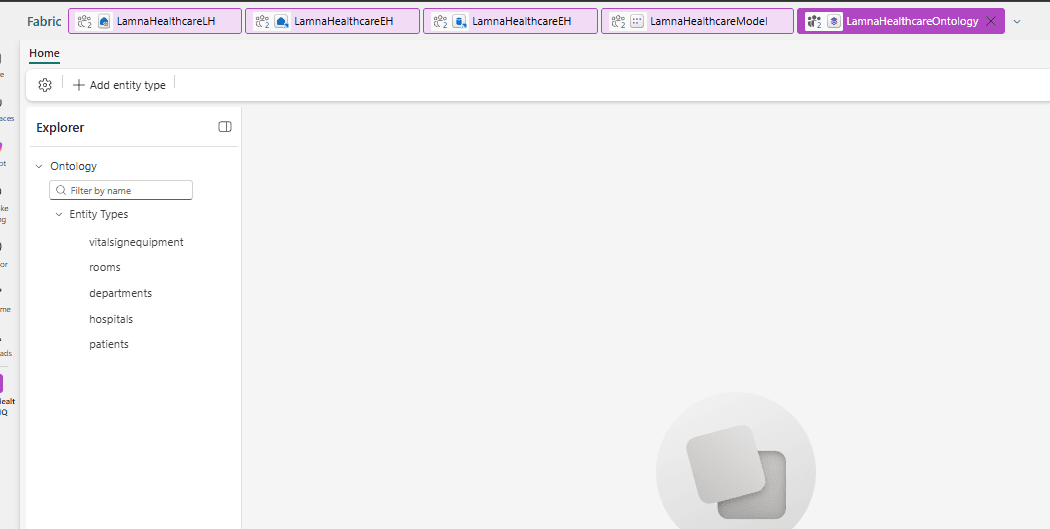Open the tab overflow chevron after LamnaHealthcareOntology
1050x529 pixels.
pos(1017,21)
